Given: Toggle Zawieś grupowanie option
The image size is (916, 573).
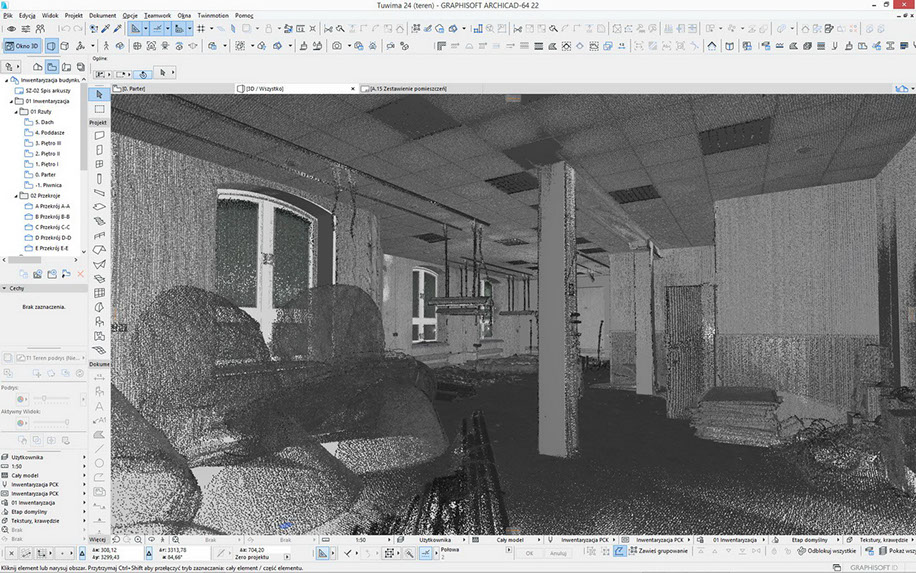Looking at the screenshot, I should tap(654, 551).
